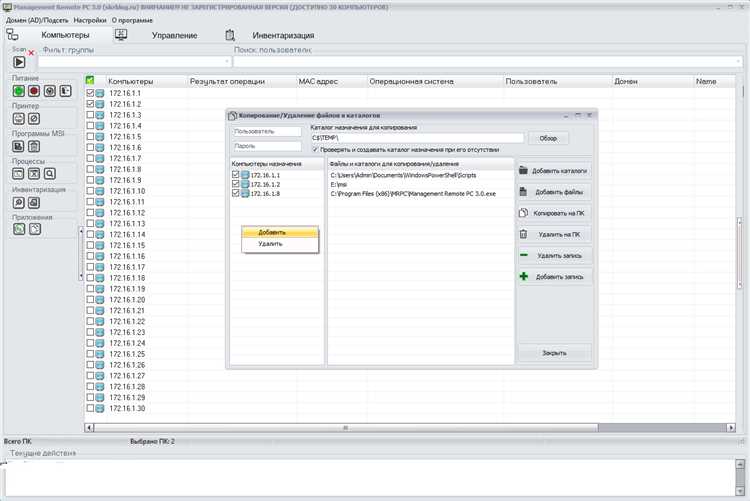Click the MSI install icon under Программы MSI

(x=18, y=146)
